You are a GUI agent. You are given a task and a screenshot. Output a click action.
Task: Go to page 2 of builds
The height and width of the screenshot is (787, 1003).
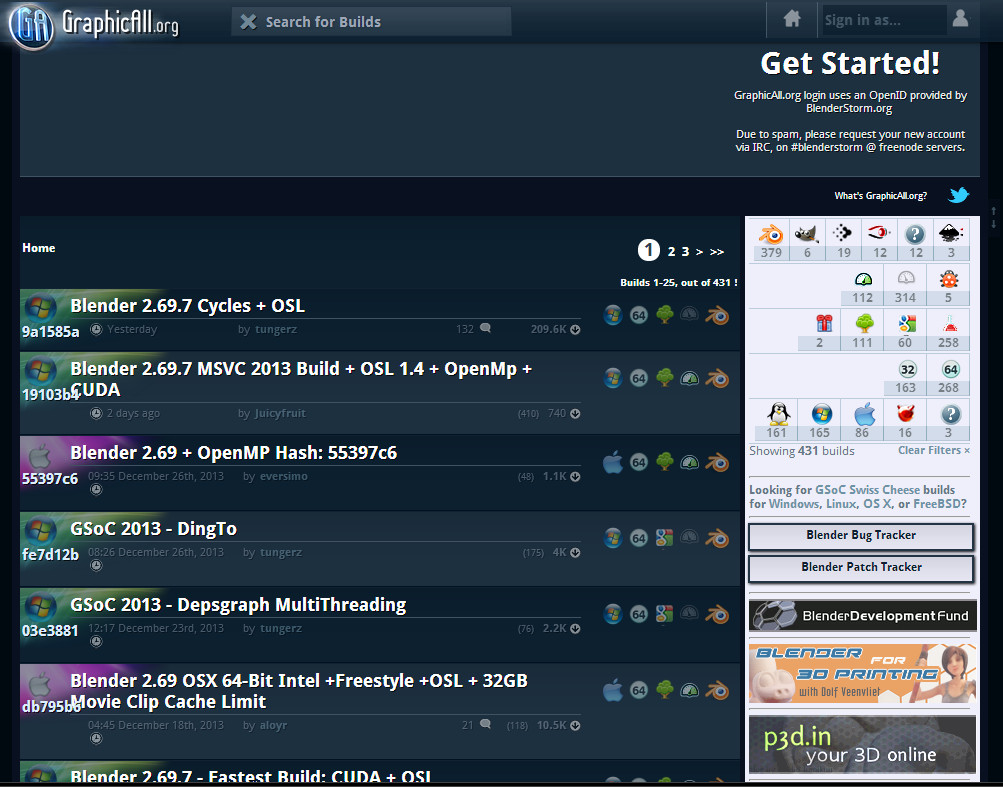tap(671, 251)
